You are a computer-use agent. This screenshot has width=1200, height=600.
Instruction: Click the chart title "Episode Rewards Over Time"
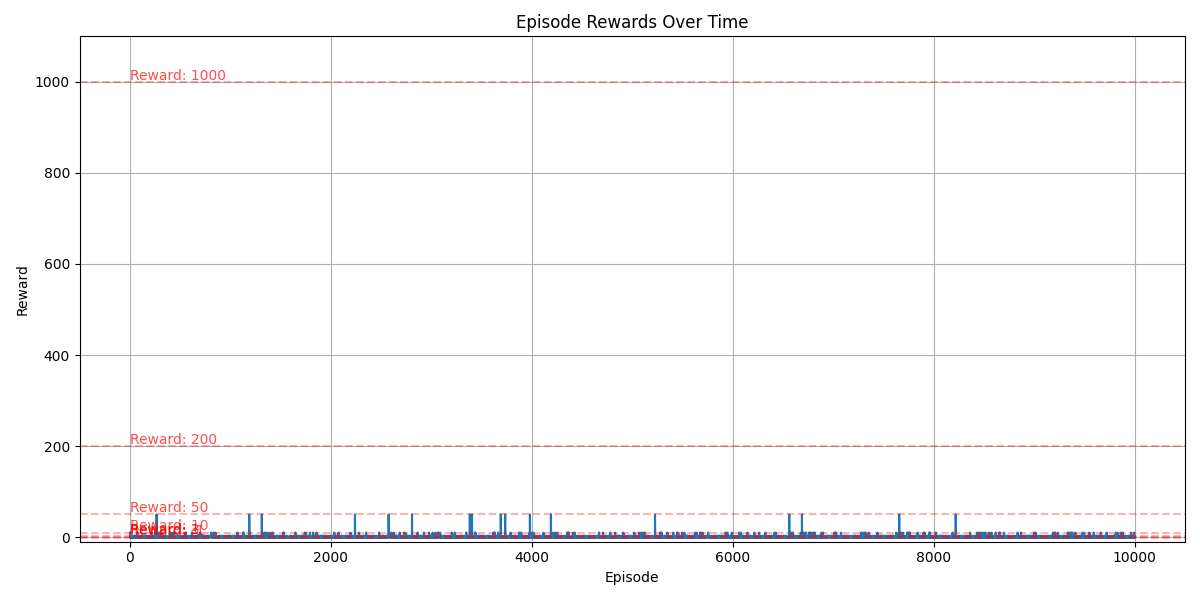coord(631,22)
